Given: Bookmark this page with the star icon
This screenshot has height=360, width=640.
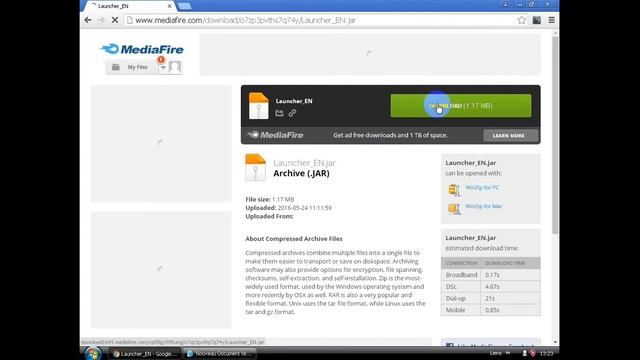Looking at the screenshot, I should [521, 20].
